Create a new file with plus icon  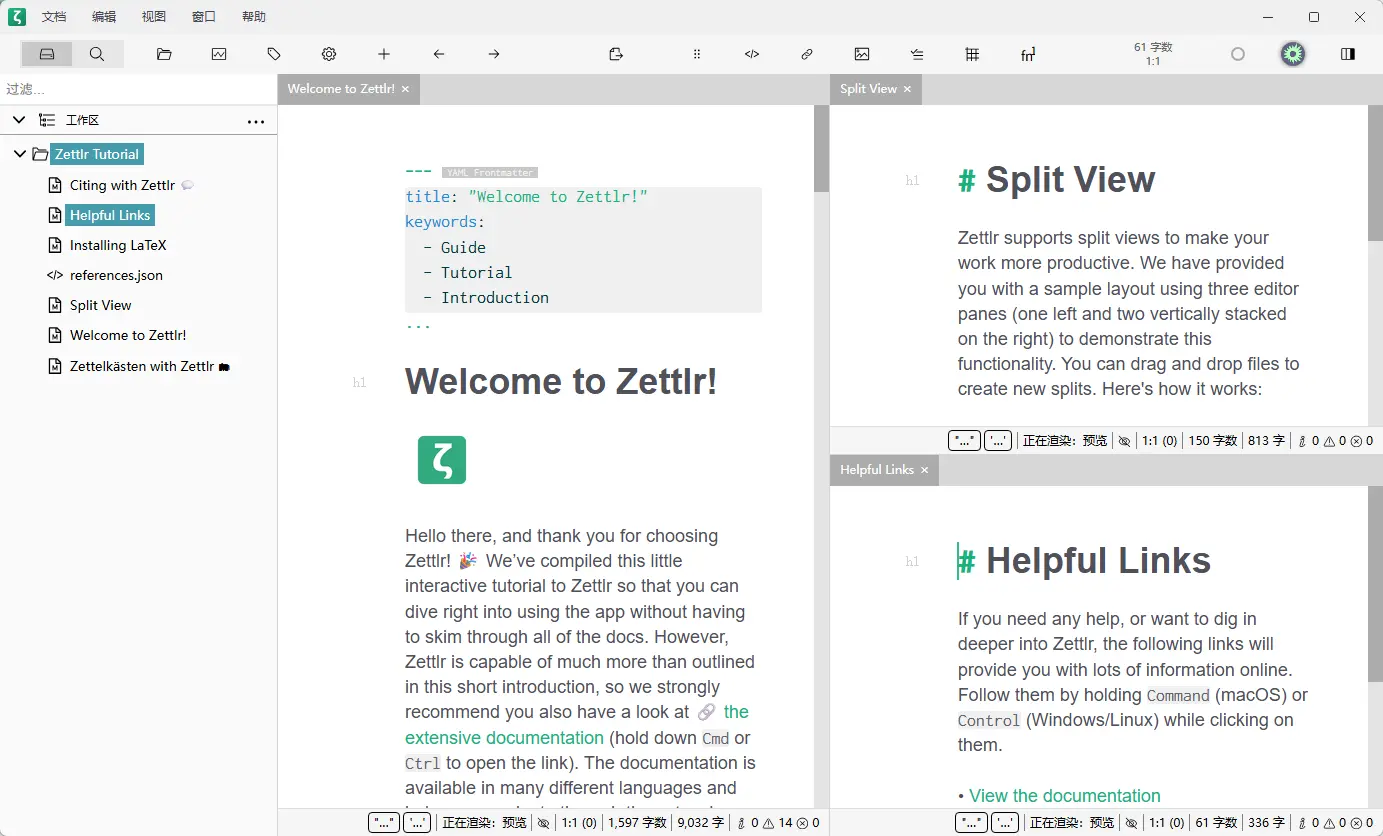(x=384, y=54)
